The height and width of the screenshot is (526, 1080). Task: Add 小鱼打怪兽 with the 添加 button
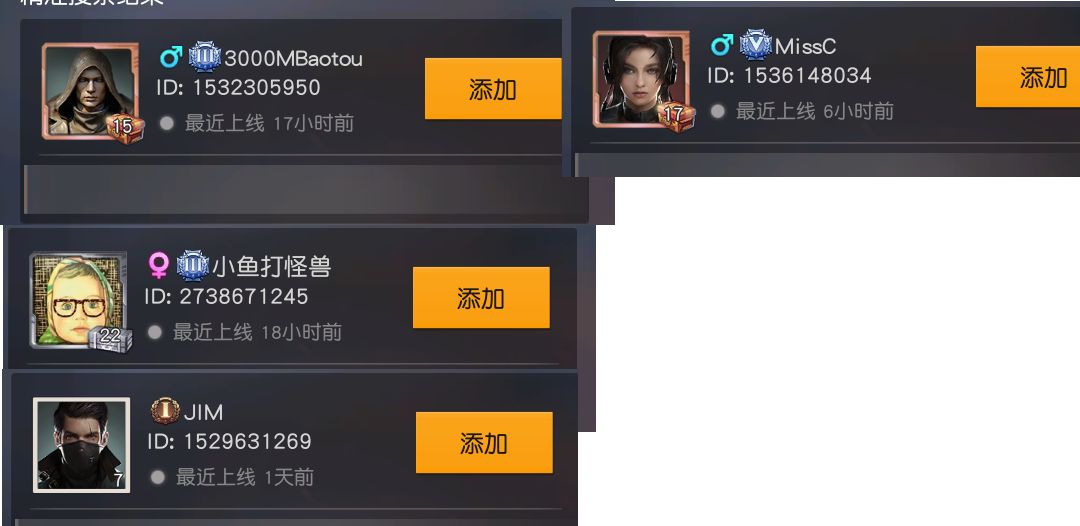tap(481, 297)
